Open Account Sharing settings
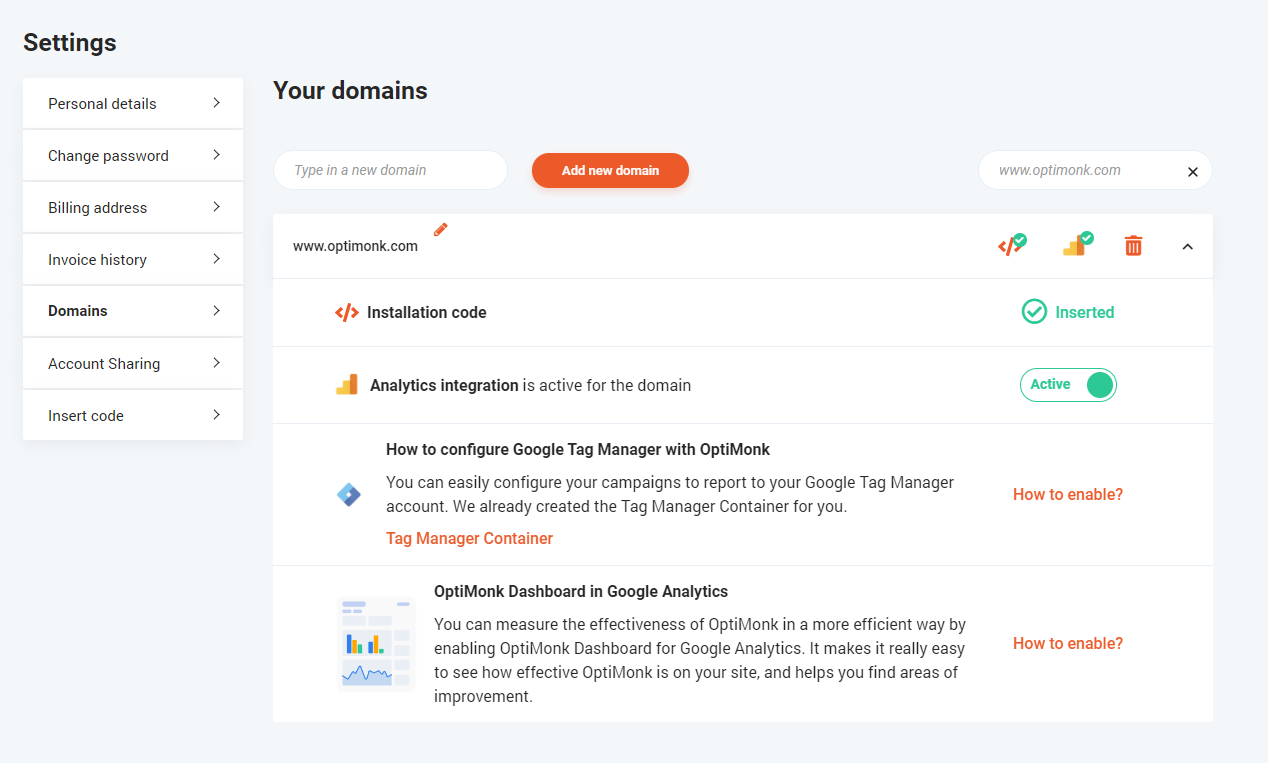 (x=133, y=364)
